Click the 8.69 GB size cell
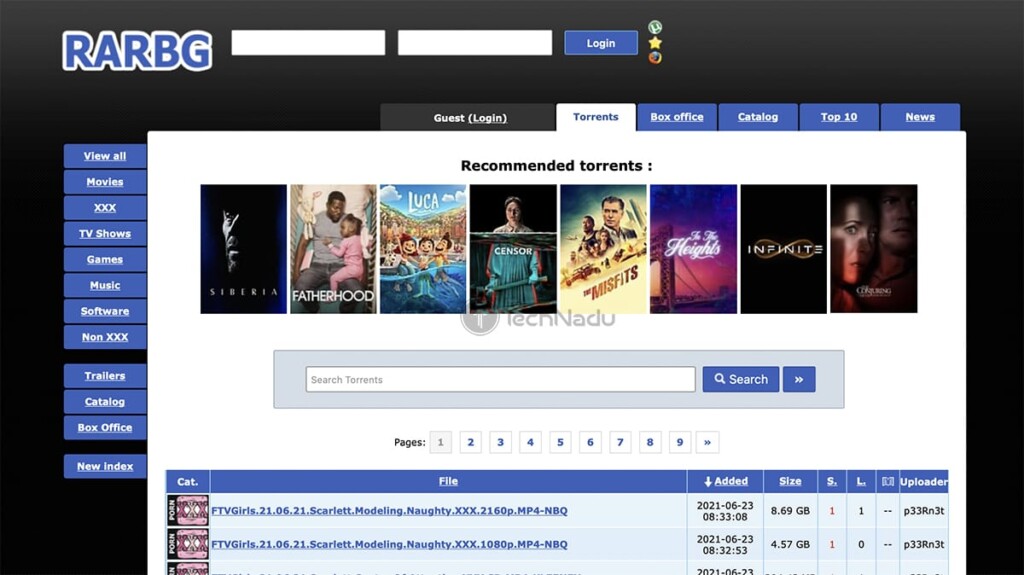Viewport: 1024px width, 575px height. click(x=790, y=511)
